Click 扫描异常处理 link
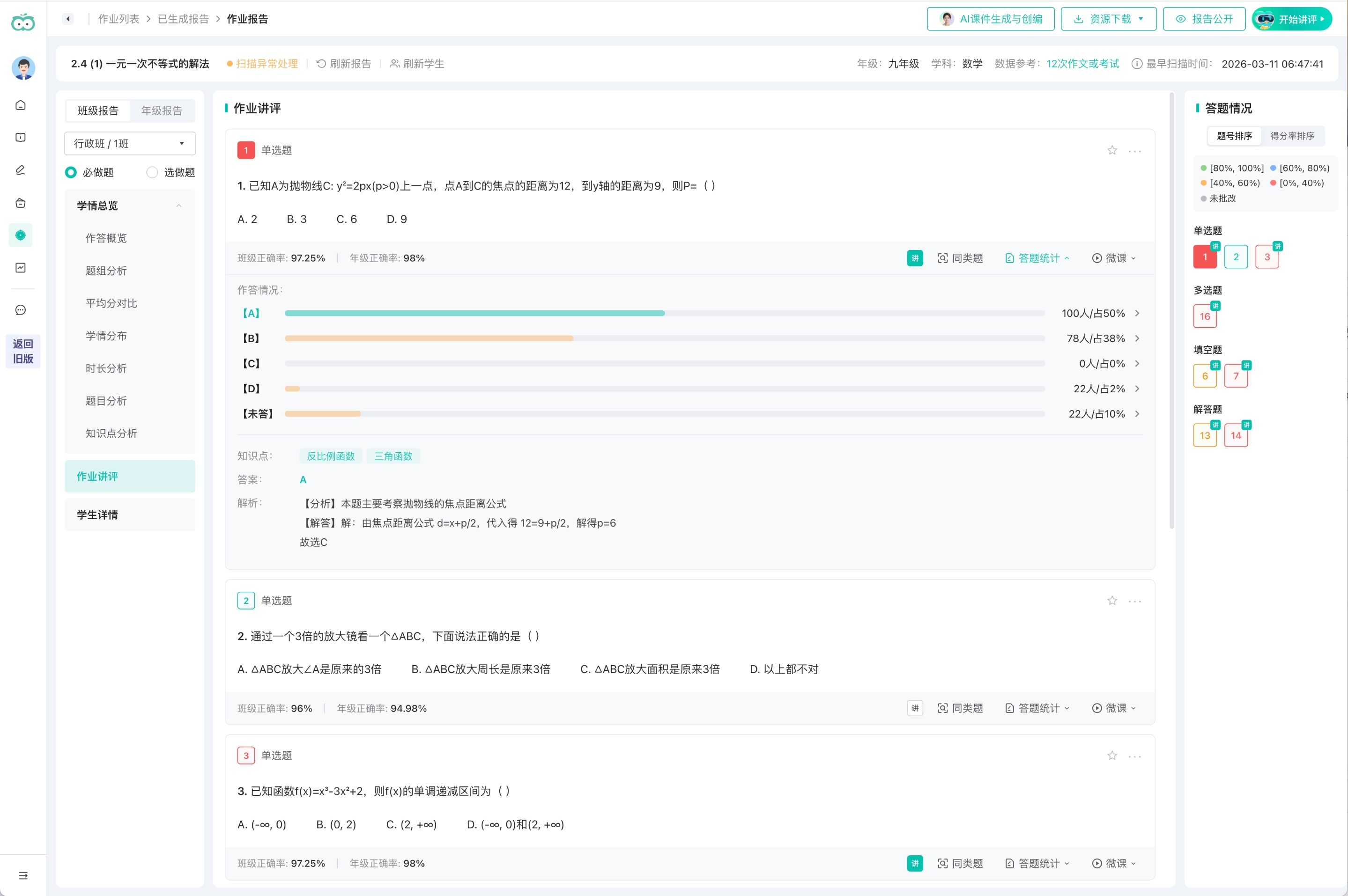This screenshot has width=1348, height=896. click(263, 63)
